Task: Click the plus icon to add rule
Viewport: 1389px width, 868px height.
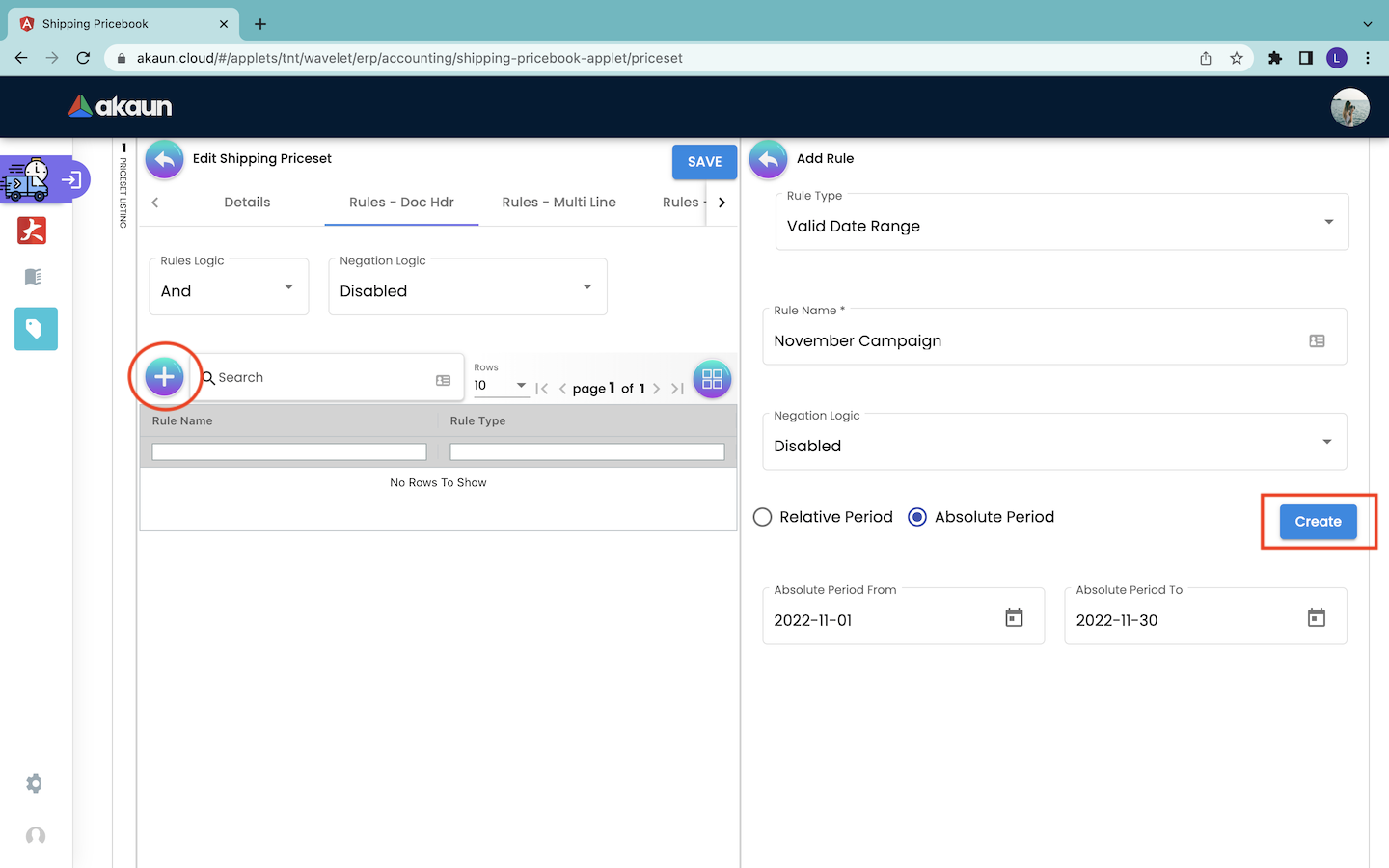Action: (x=164, y=377)
